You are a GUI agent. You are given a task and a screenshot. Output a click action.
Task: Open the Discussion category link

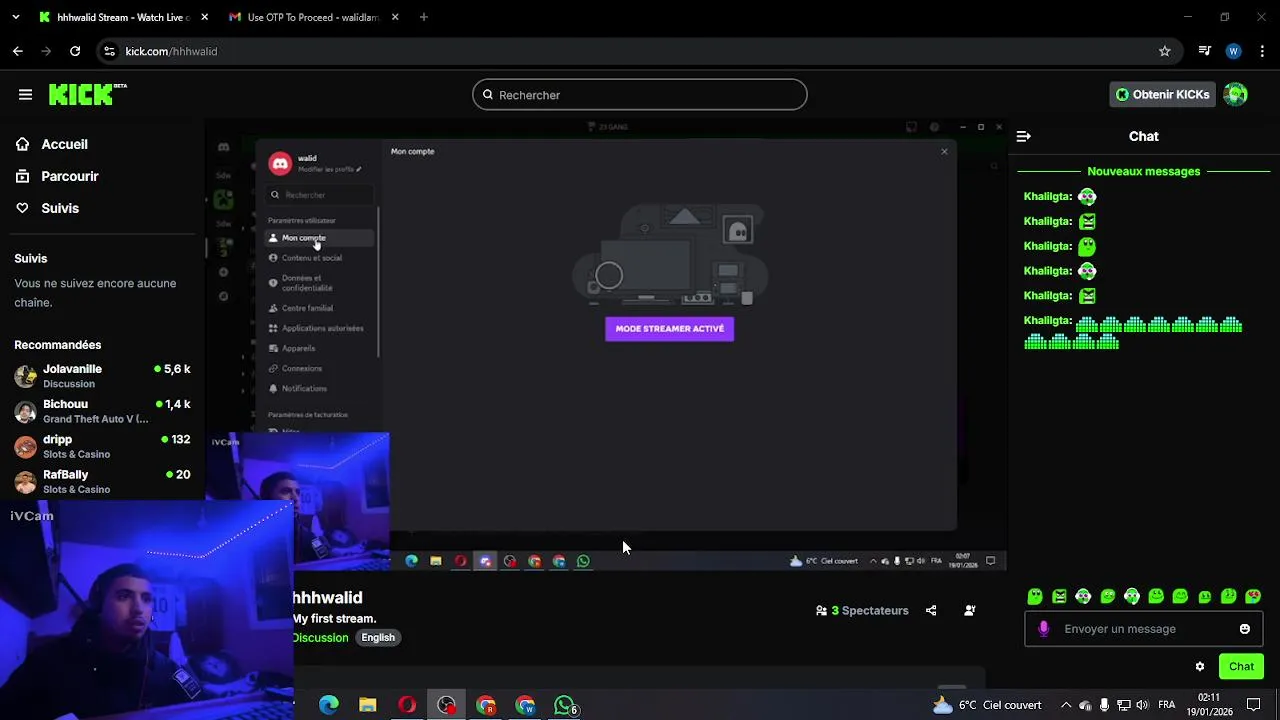320,637
